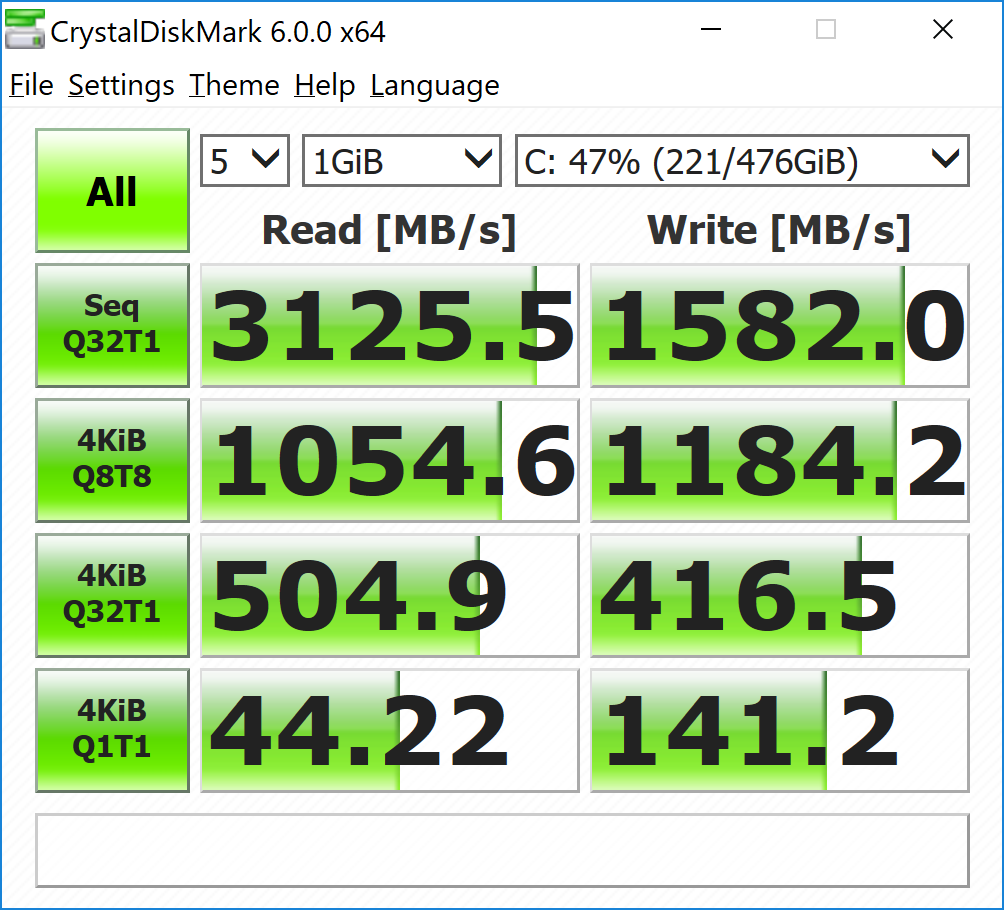Screen dimensions: 1004x910
Task: Click the CrystalDiskMark app icon in title bar
Action: click(x=24, y=29)
